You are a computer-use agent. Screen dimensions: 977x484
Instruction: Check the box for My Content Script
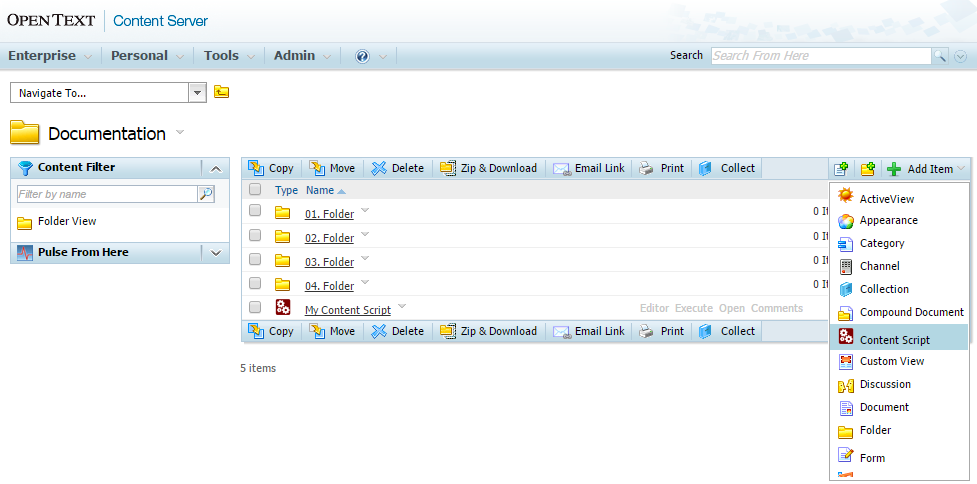pyautogui.click(x=255, y=307)
